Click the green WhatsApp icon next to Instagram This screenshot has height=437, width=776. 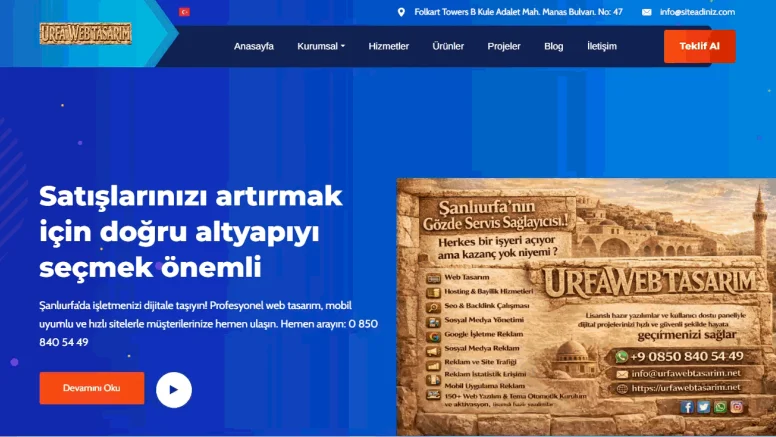click(720, 407)
